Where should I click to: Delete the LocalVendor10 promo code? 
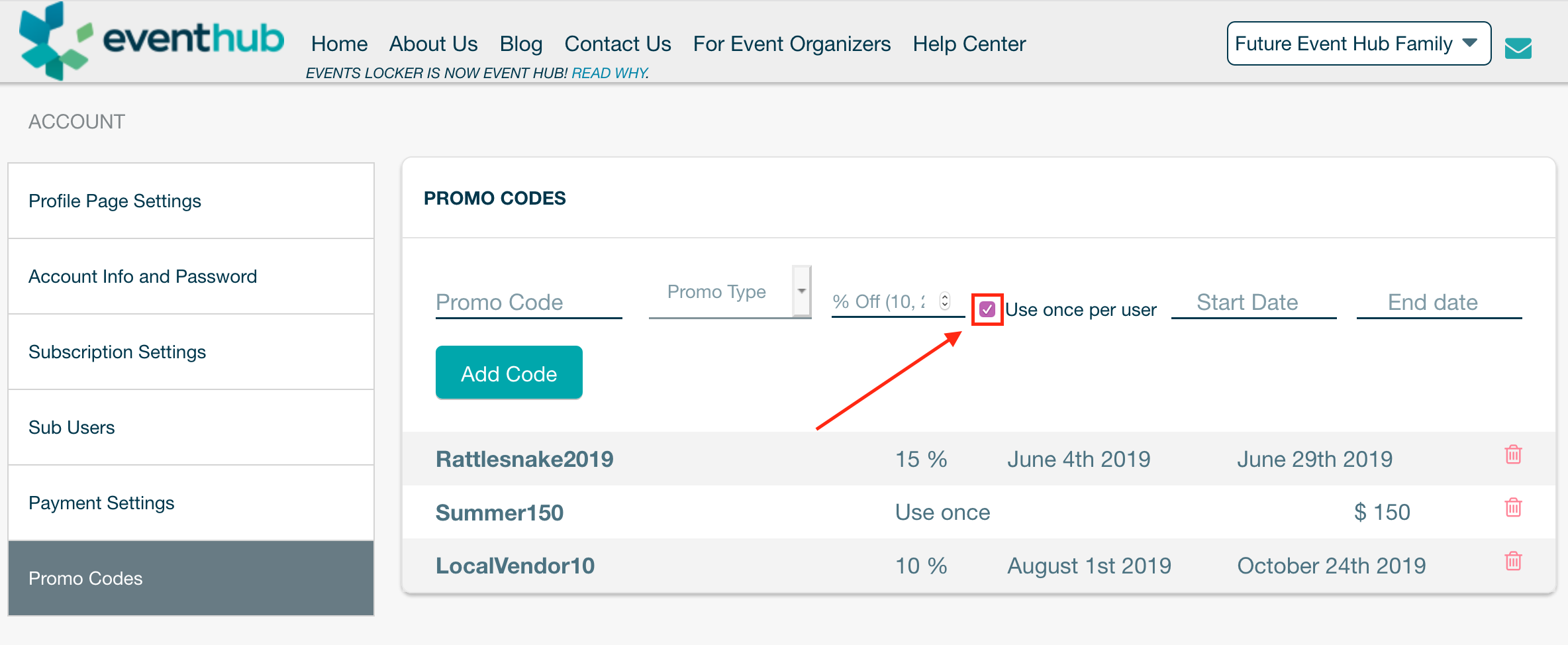1513,561
